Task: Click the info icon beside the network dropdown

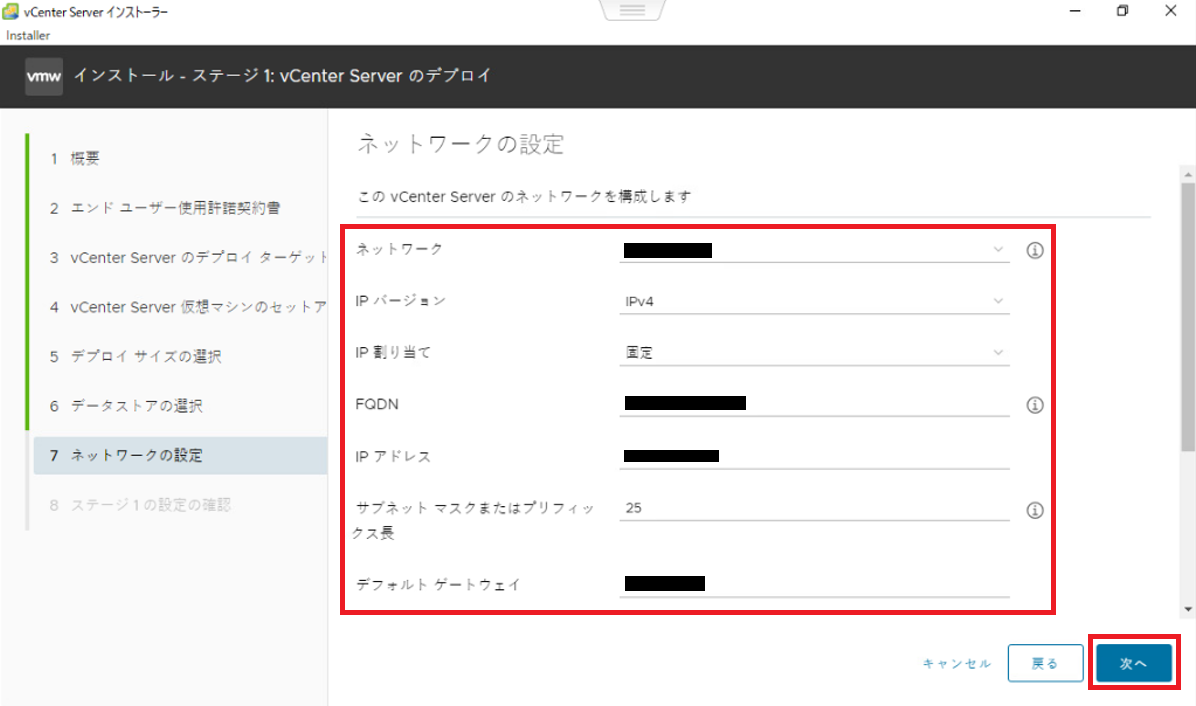Action: point(1034,250)
